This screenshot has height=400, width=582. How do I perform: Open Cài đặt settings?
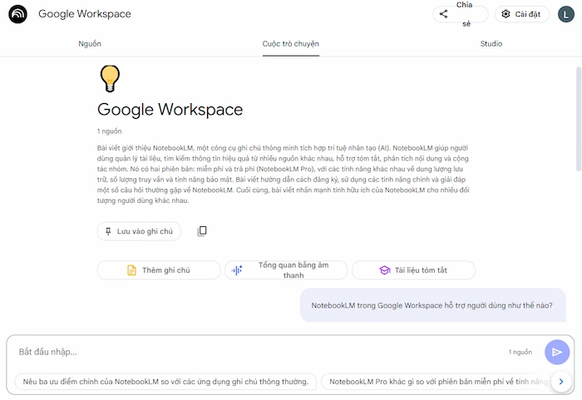click(x=522, y=14)
